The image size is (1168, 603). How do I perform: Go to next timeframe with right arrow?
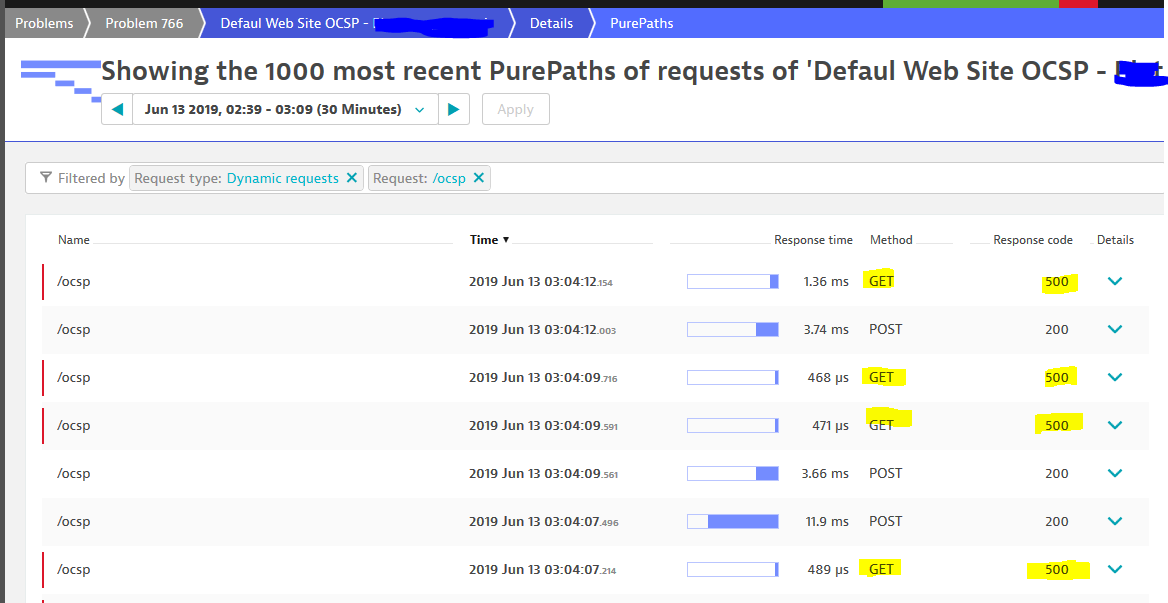[x=454, y=109]
